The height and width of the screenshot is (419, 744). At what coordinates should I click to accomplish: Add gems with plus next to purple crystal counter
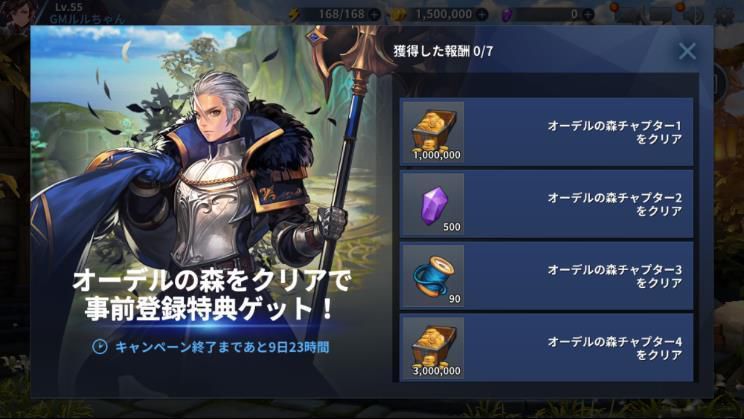coord(588,15)
